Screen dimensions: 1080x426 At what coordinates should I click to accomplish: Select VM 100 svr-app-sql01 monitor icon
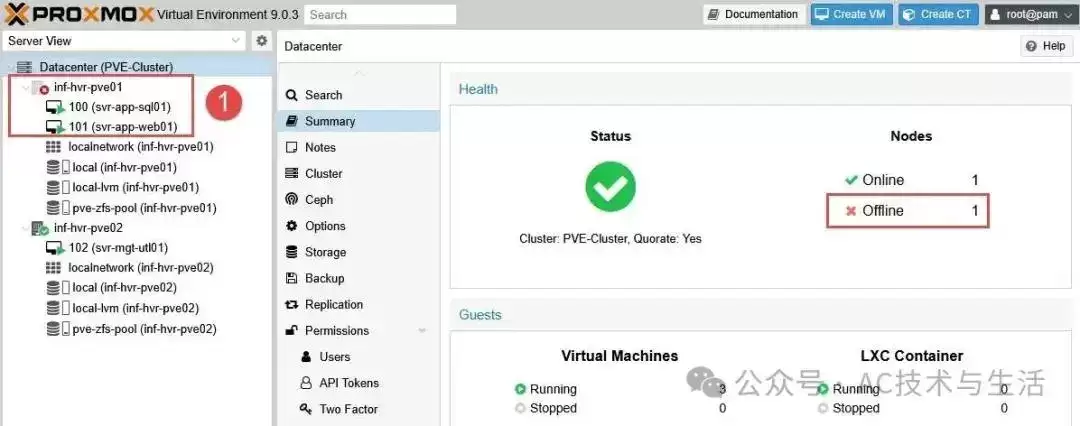[55, 108]
